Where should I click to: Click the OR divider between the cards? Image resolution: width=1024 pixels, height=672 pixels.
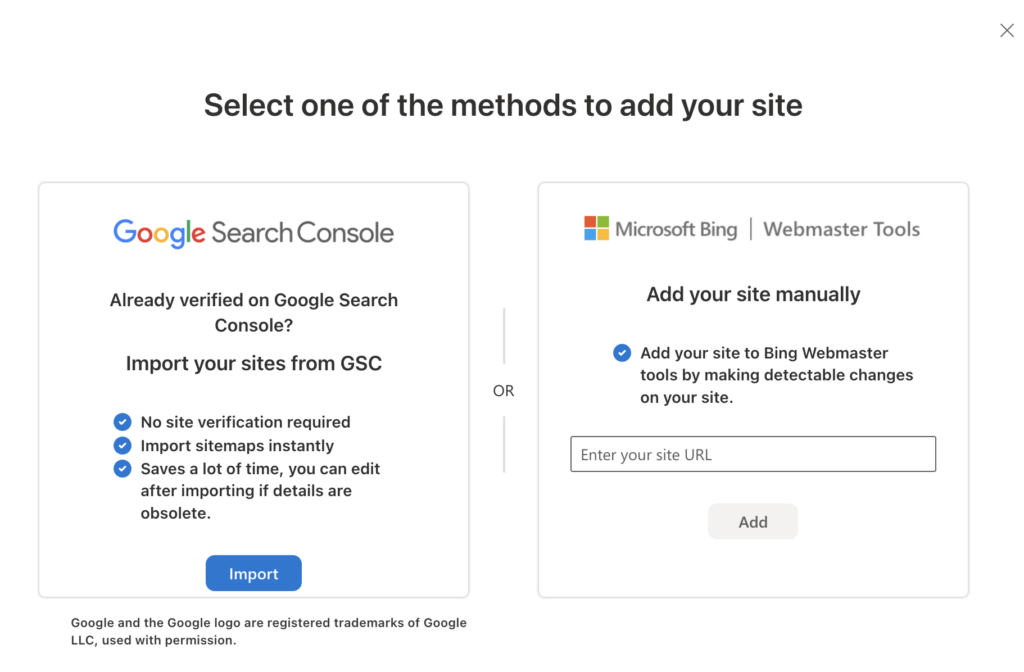point(503,391)
